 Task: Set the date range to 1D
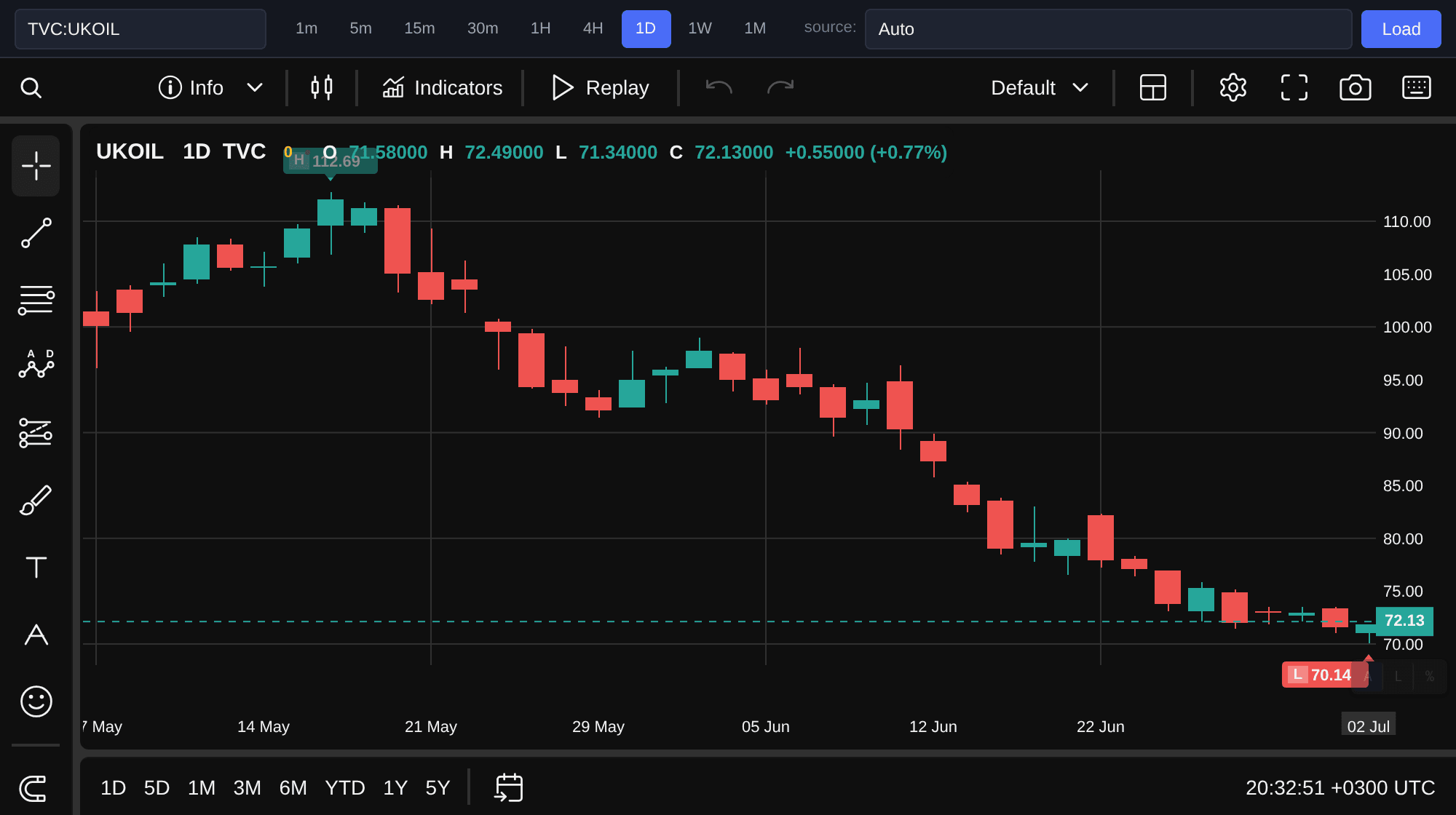pos(113,788)
